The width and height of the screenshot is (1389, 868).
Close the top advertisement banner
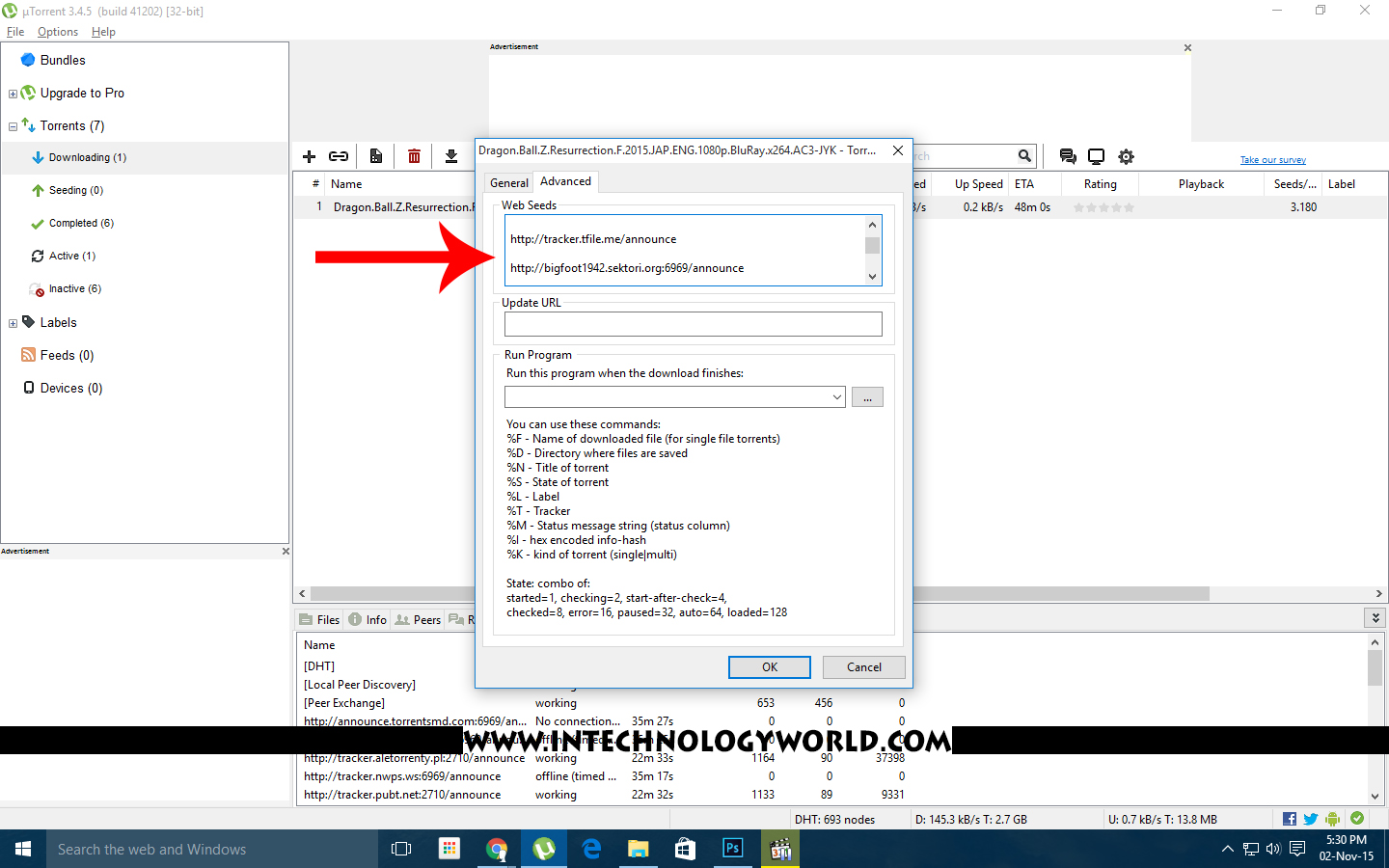pyautogui.click(x=1187, y=47)
